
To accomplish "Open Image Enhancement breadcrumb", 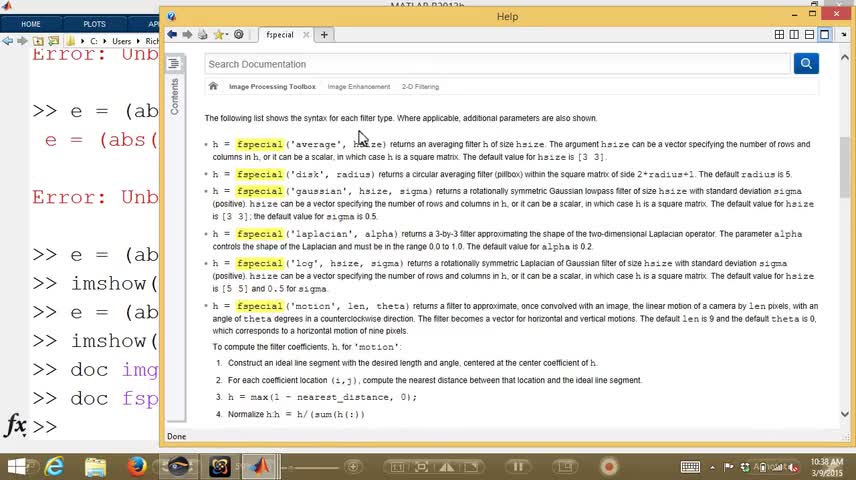I will 359,87.
